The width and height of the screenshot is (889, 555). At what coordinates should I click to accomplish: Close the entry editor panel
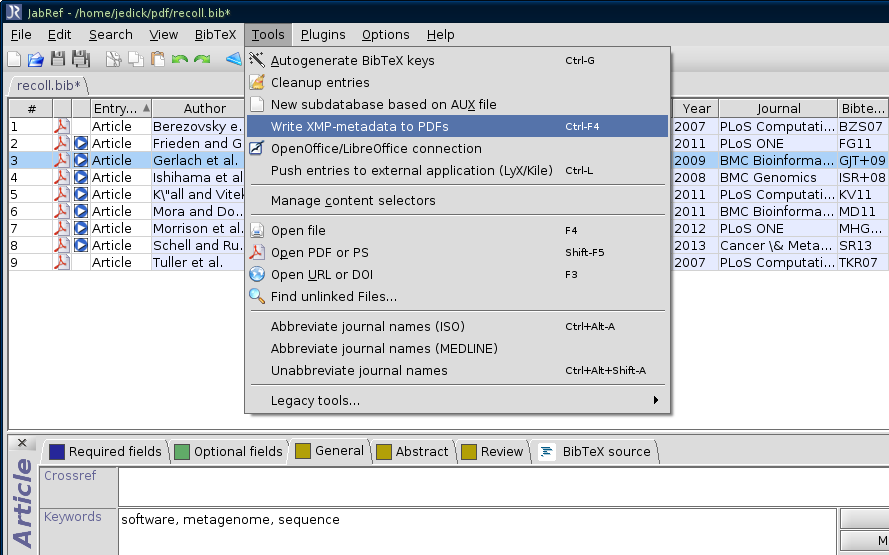pos(22,443)
